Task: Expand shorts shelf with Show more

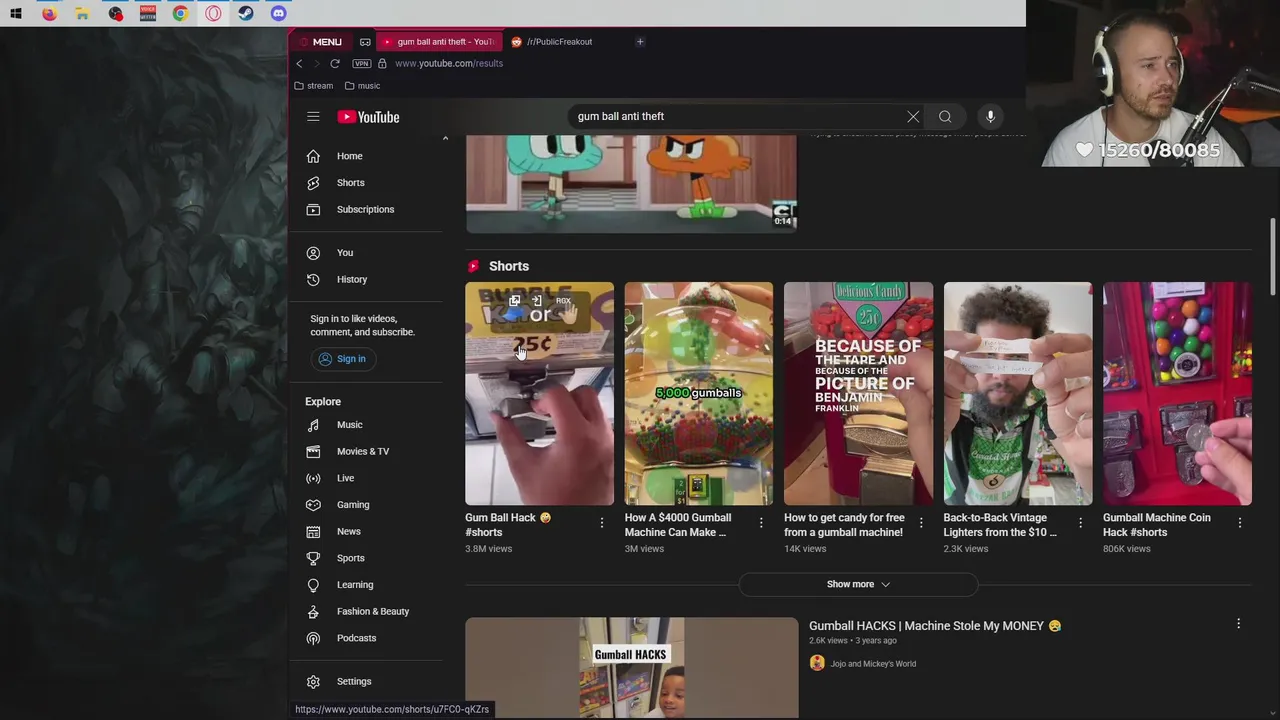Action: point(858,584)
